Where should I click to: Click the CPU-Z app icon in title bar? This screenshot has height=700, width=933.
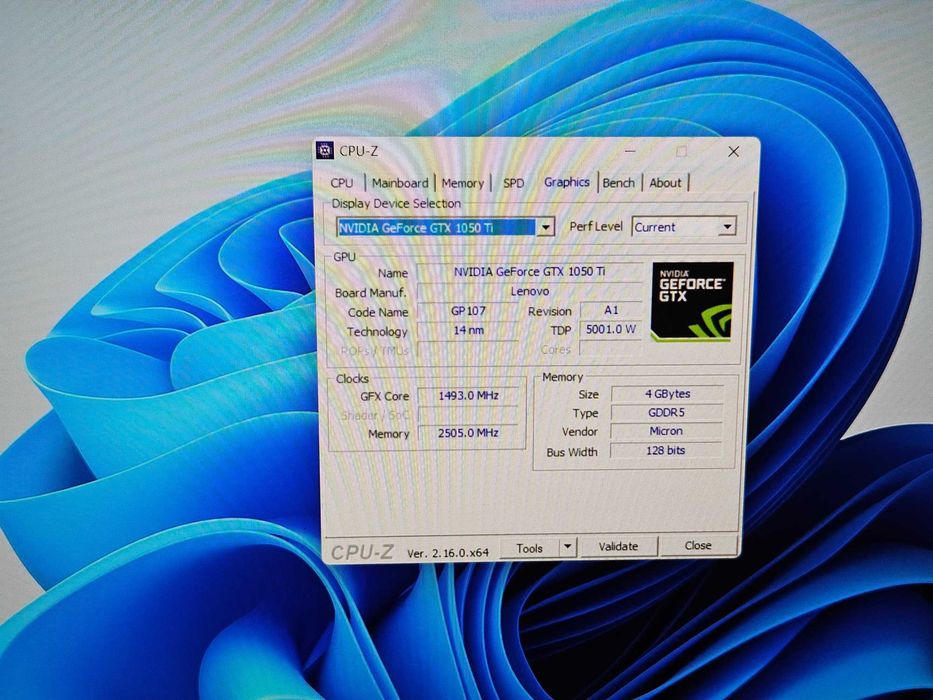click(x=325, y=151)
